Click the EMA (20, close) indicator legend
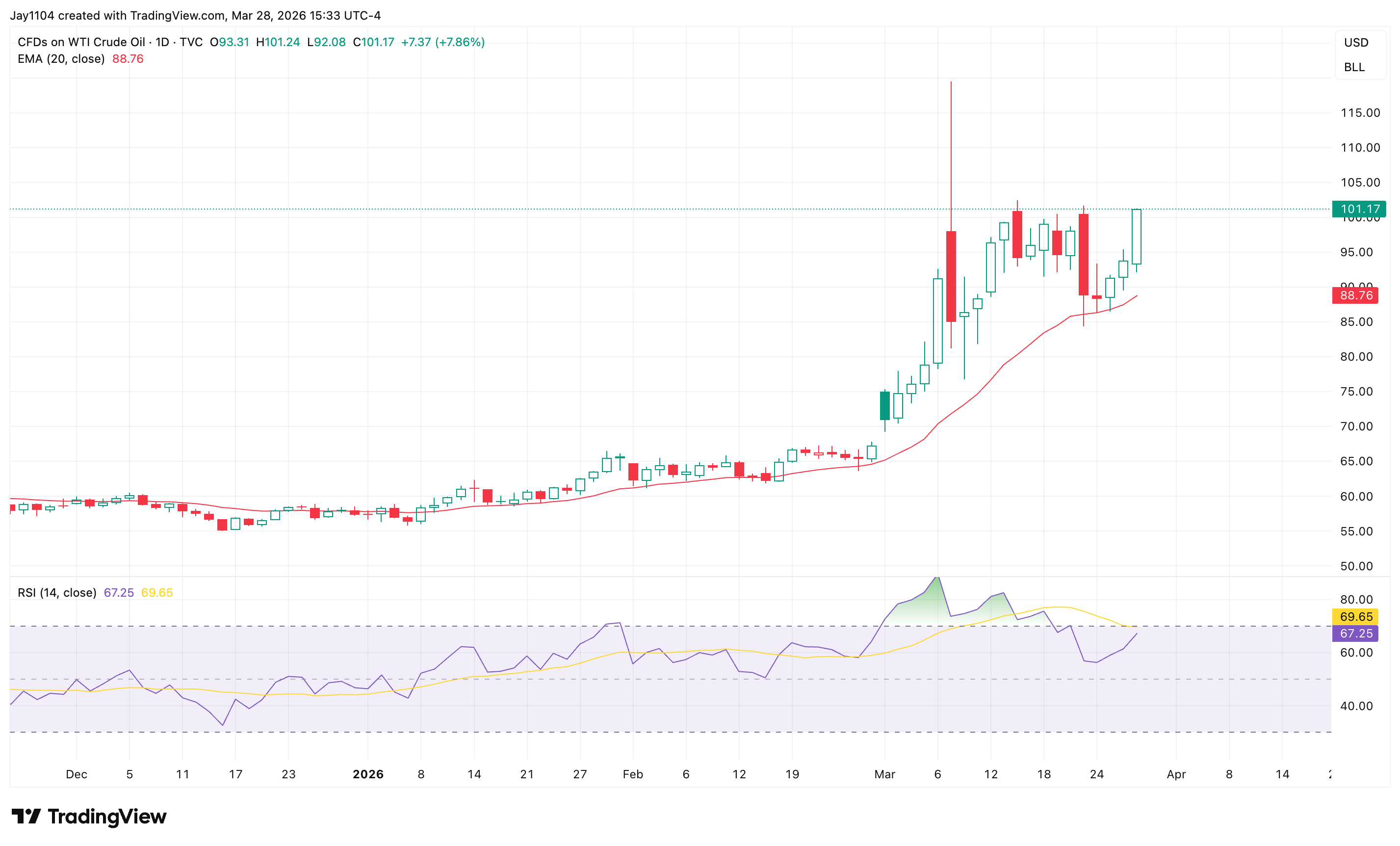The width and height of the screenshot is (1400, 846). [61, 59]
